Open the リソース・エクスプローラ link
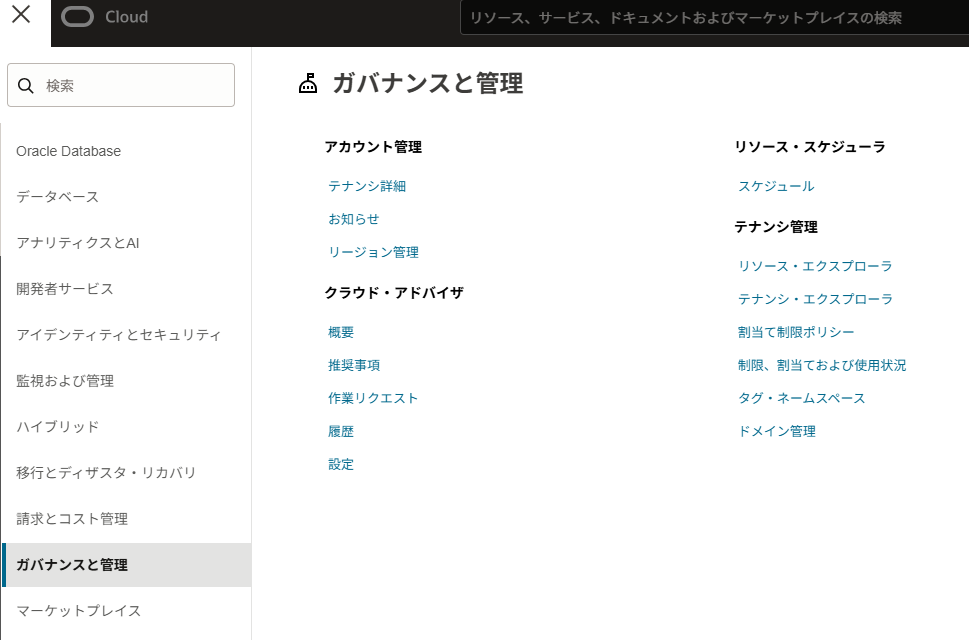This screenshot has height=640, width=969. click(x=815, y=266)
